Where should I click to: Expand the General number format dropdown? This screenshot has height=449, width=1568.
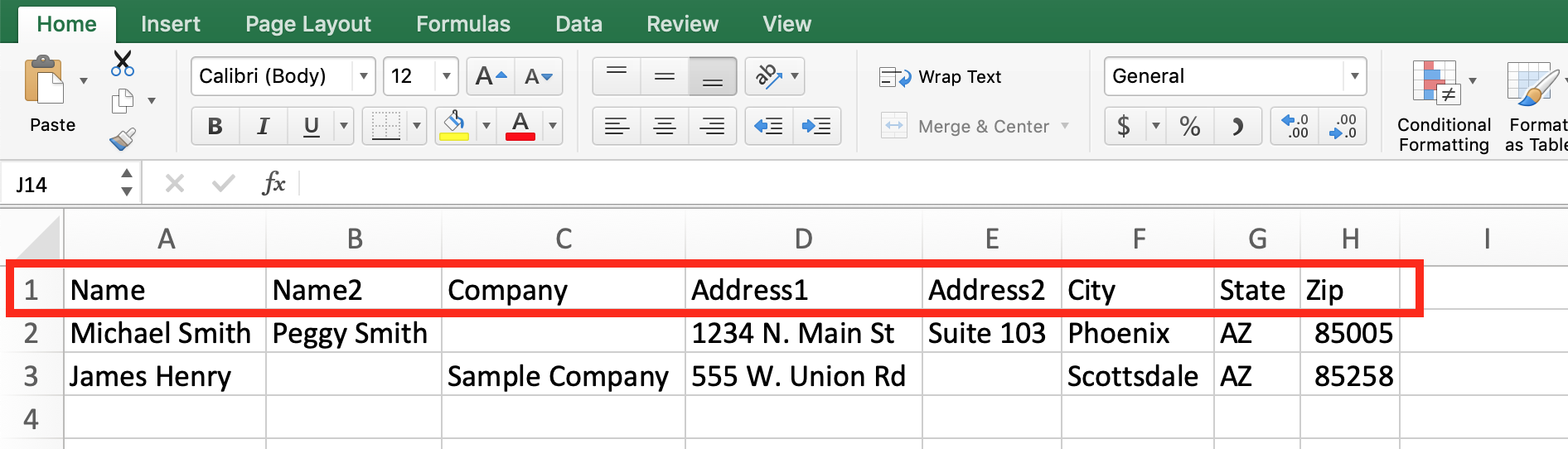pyautogui.click(x=1354, y=77)
